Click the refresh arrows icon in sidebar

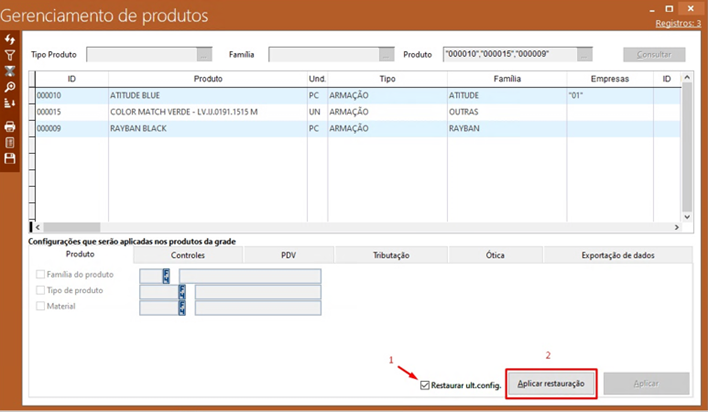(x=10, y=38)
